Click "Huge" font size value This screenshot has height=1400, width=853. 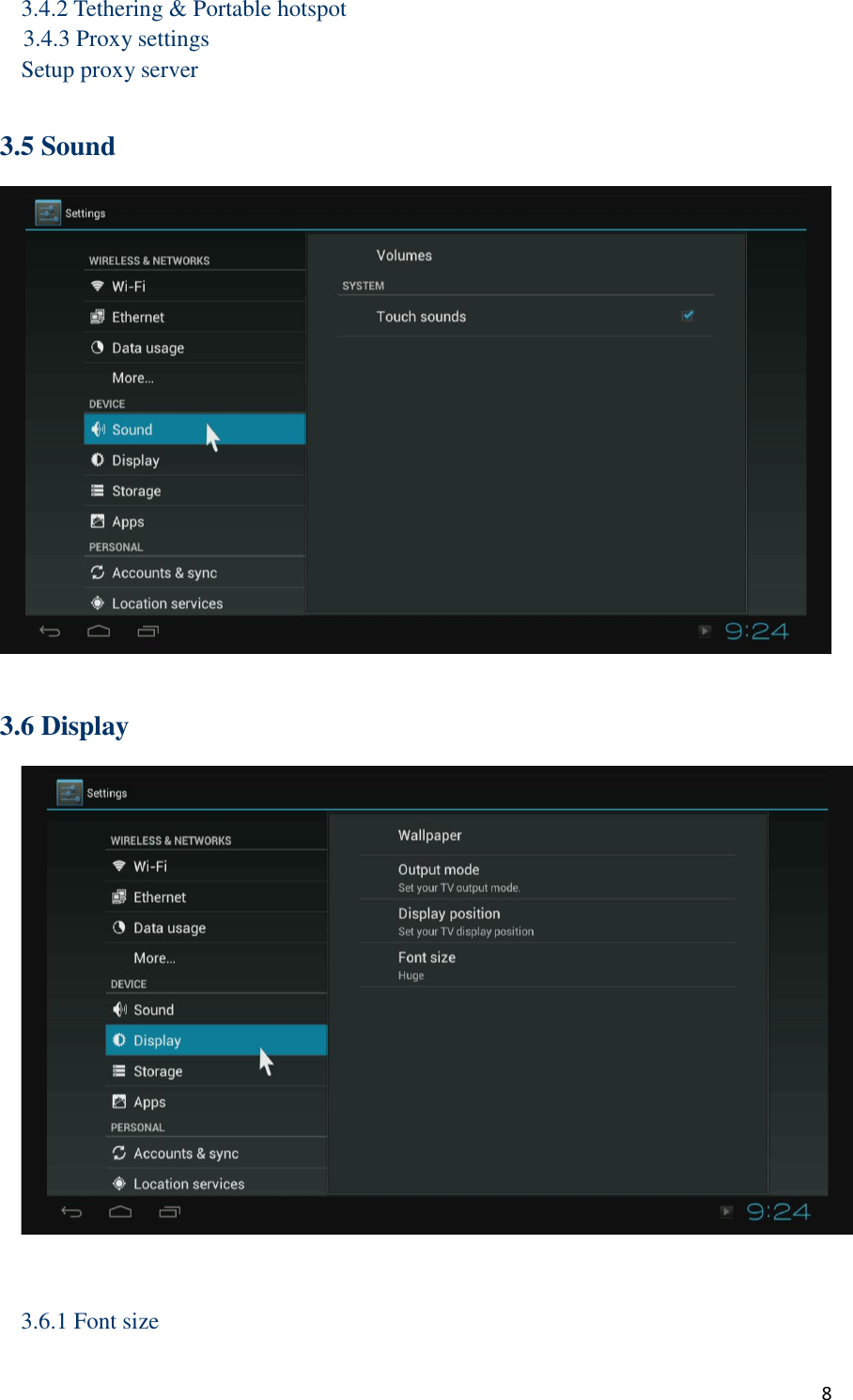pos(411,975)
